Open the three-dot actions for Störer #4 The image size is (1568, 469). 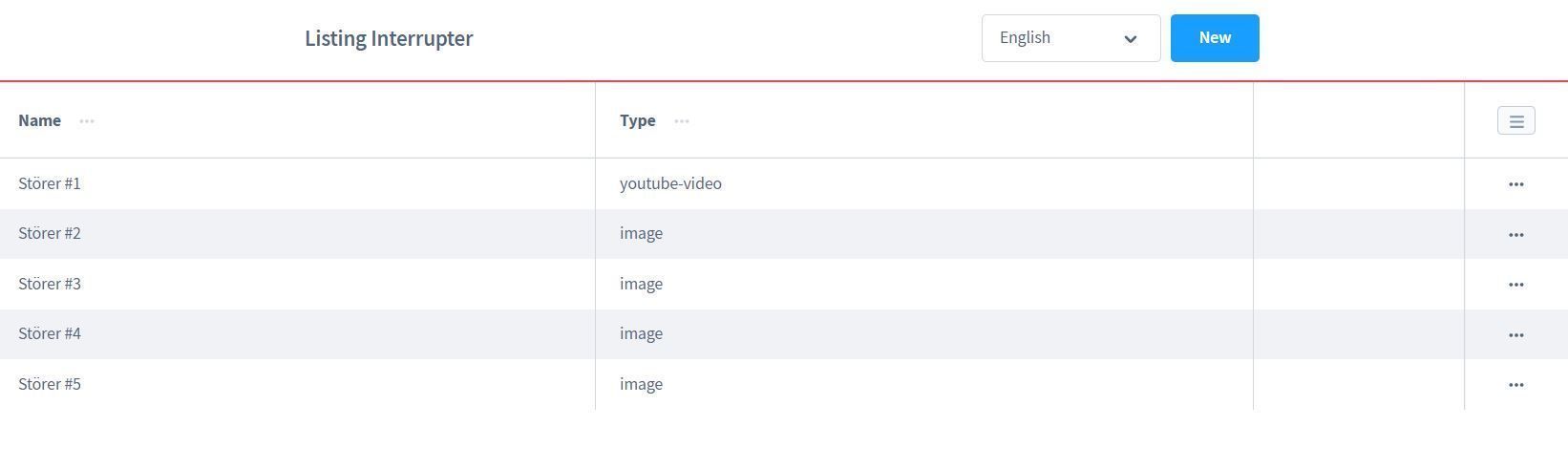pos(1515,335)
